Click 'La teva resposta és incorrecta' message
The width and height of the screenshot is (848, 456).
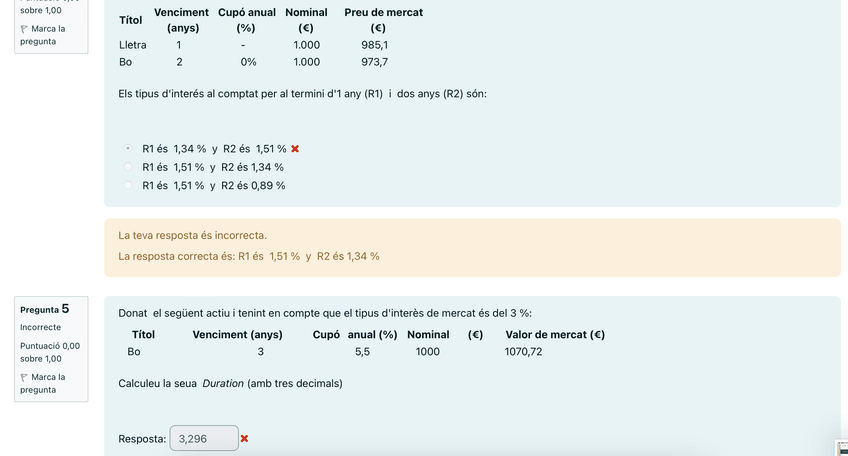click(192, 235)
